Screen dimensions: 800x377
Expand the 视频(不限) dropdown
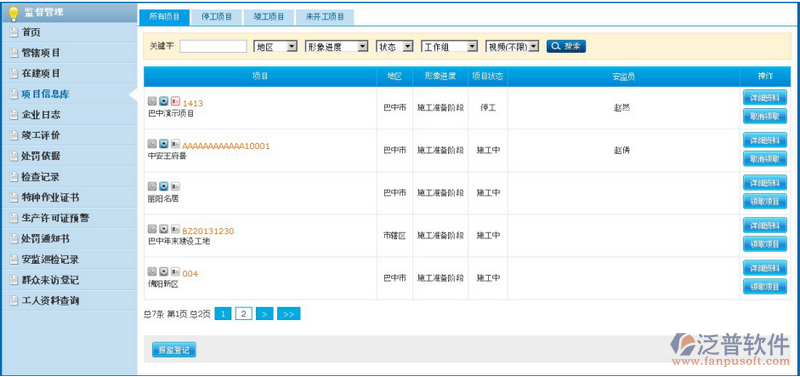512,46
